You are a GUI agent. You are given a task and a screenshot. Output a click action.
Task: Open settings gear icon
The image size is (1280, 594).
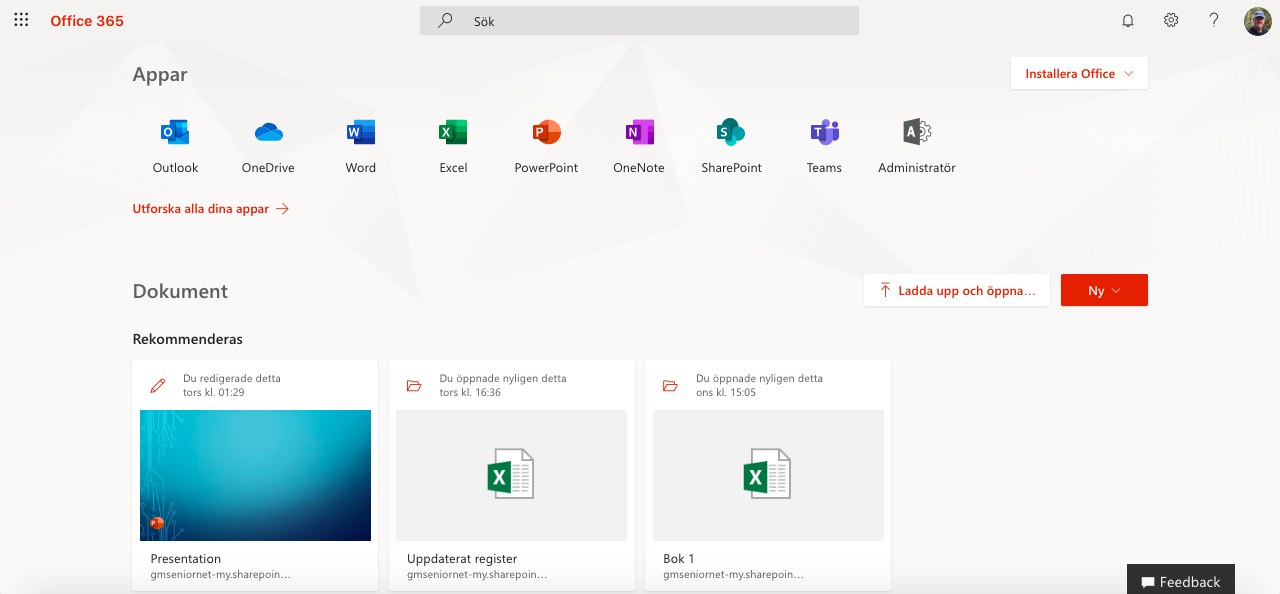[1171, 20]
